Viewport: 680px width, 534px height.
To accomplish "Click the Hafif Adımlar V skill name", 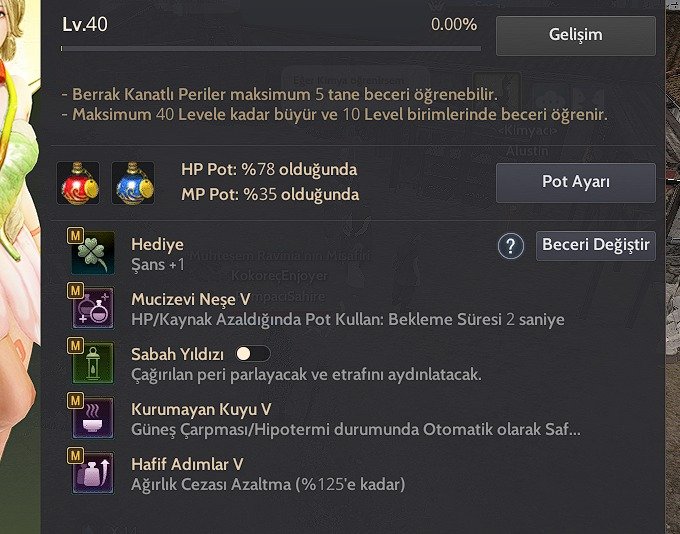I will [187, 464].
